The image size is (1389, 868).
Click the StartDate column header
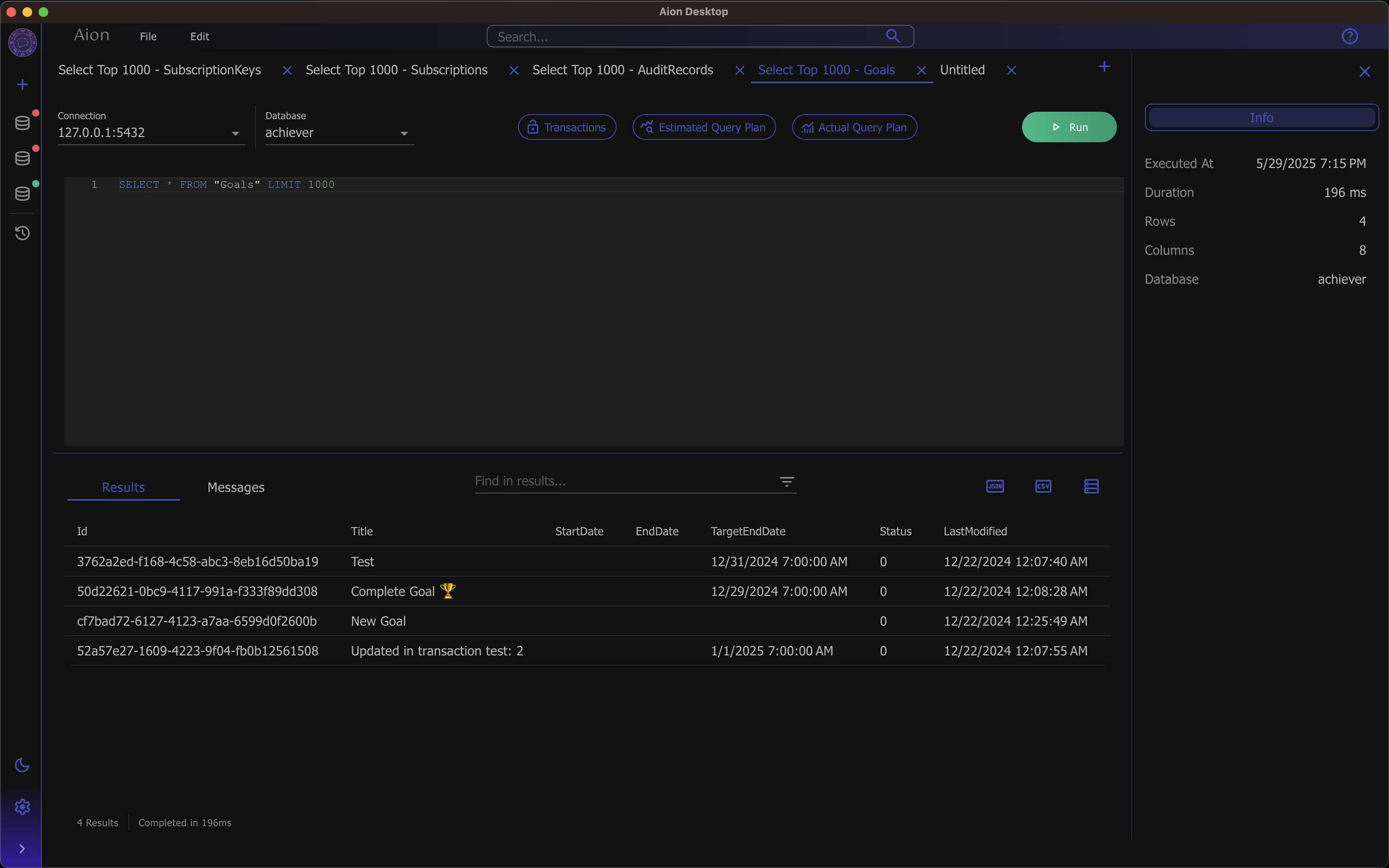point(579,532)
